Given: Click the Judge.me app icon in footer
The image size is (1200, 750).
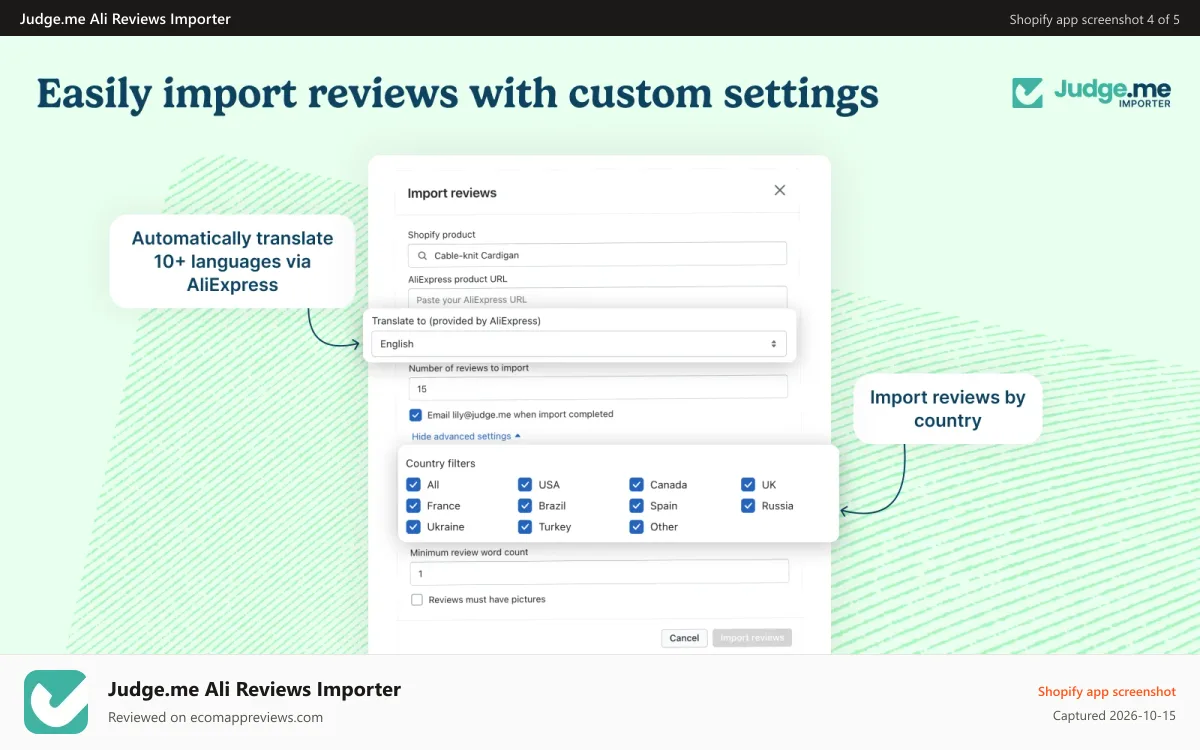Looking at the screenshot, I should point(56,702).
